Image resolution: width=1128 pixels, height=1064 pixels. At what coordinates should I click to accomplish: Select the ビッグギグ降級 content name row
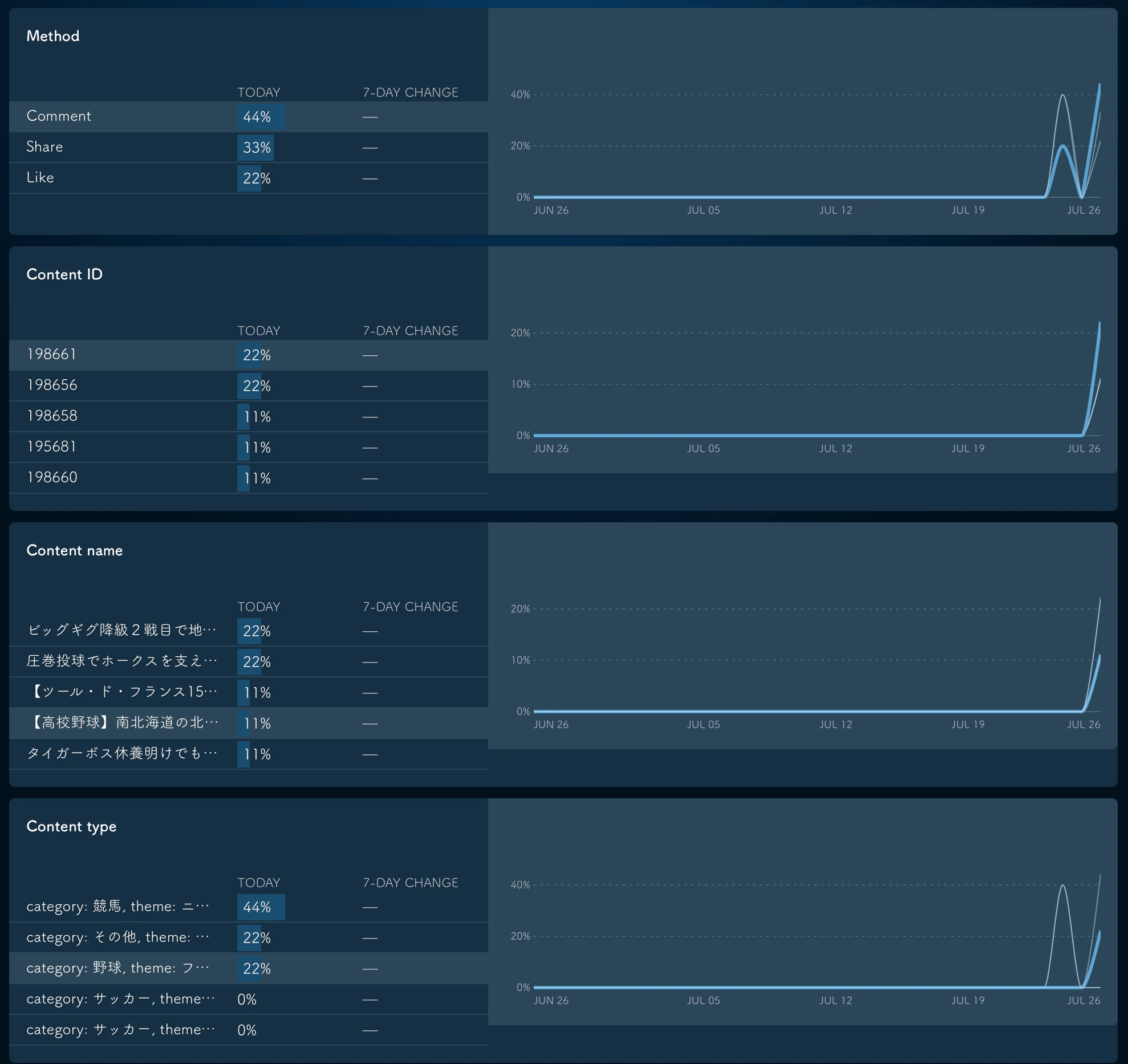249,631
